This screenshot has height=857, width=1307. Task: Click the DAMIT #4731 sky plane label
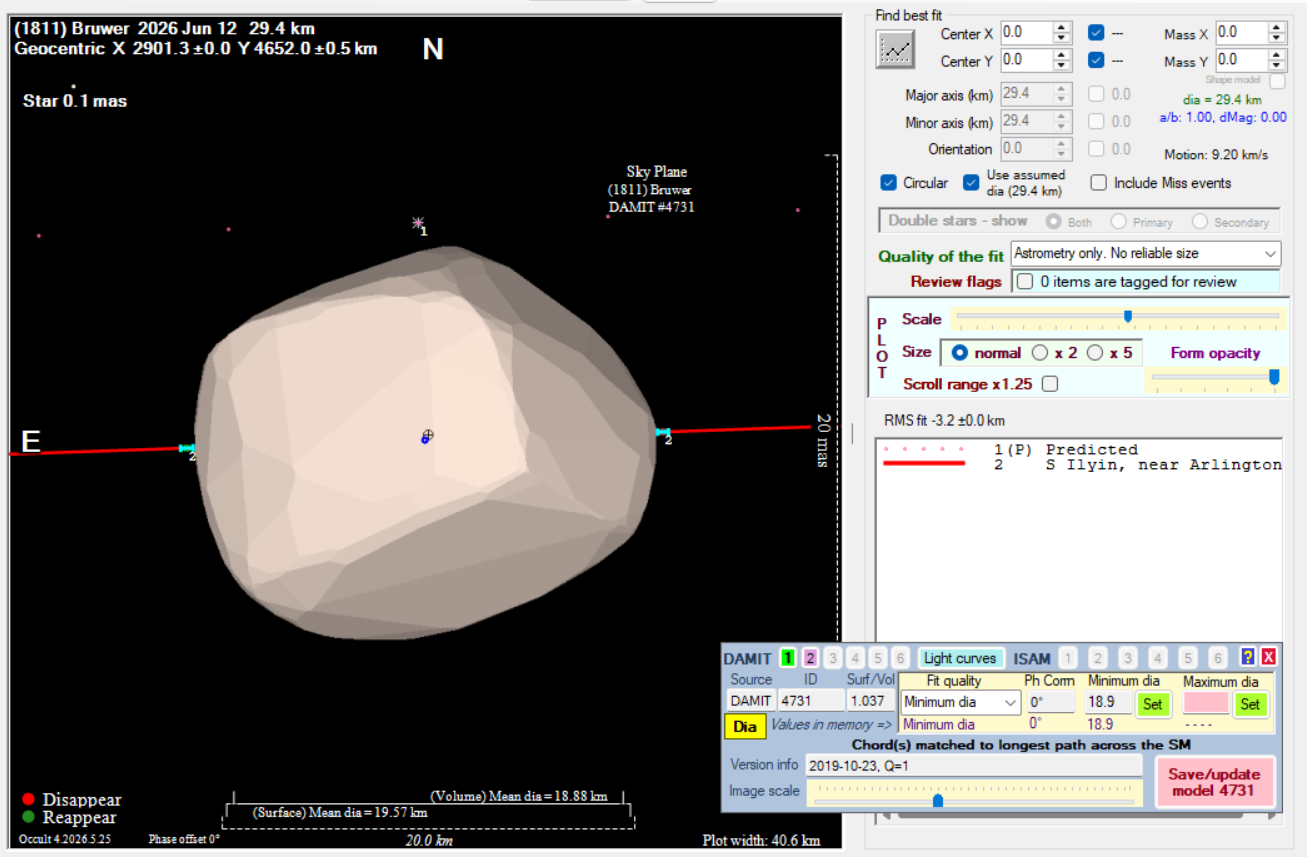click(x=651, y=208)
